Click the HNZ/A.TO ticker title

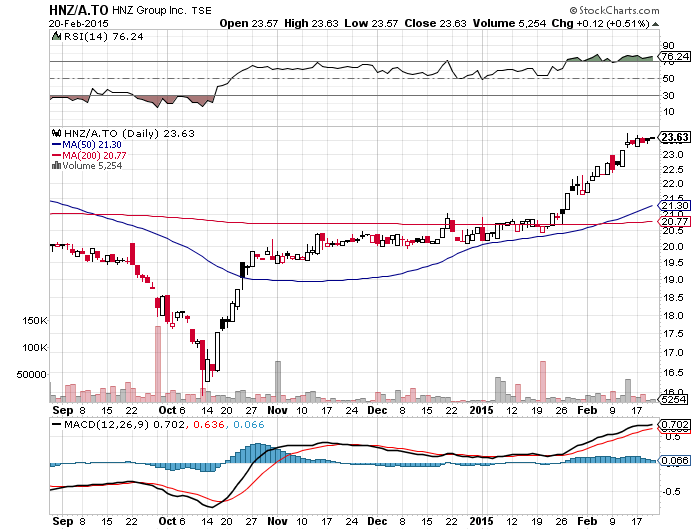[79, 10]
